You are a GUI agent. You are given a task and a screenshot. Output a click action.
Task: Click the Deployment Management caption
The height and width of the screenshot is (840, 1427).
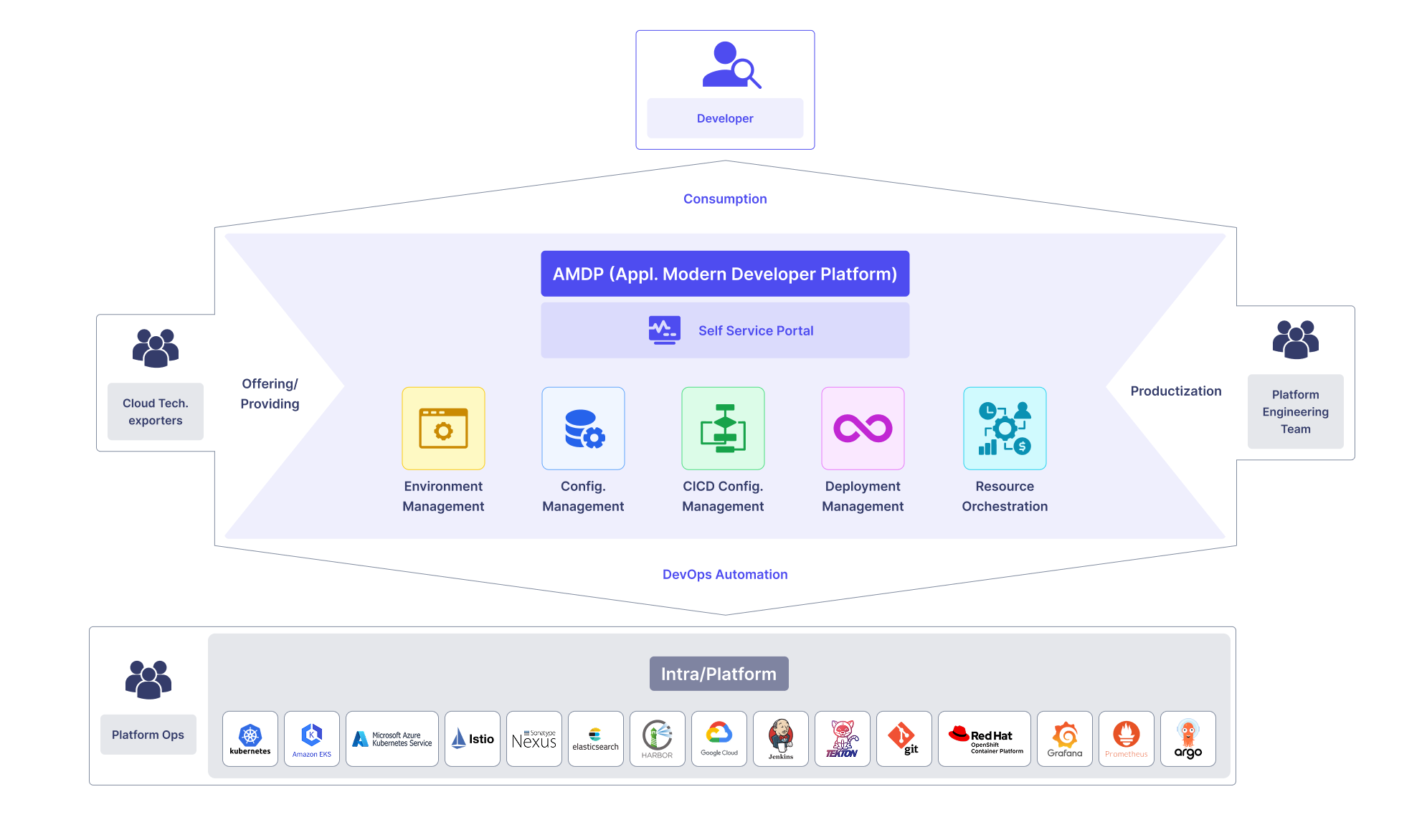(863, 496)
